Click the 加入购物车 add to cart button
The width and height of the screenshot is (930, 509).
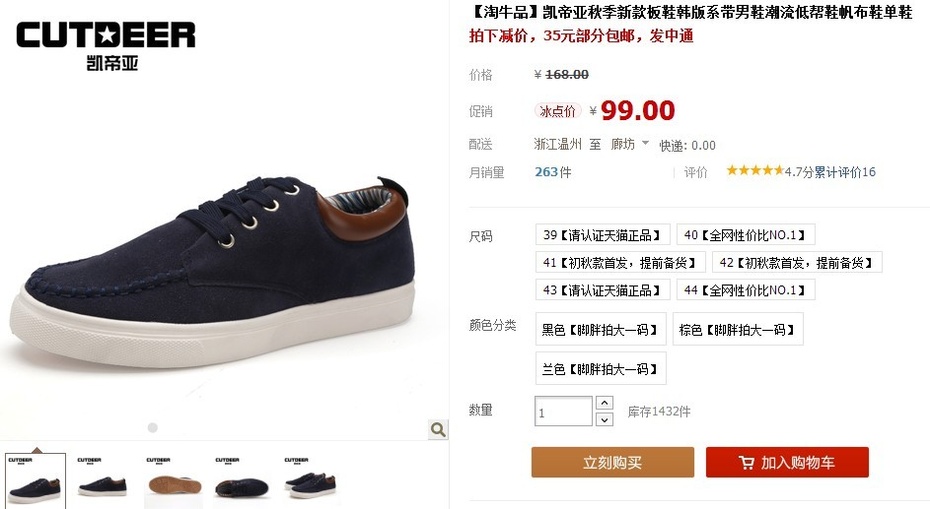(787, 462)
